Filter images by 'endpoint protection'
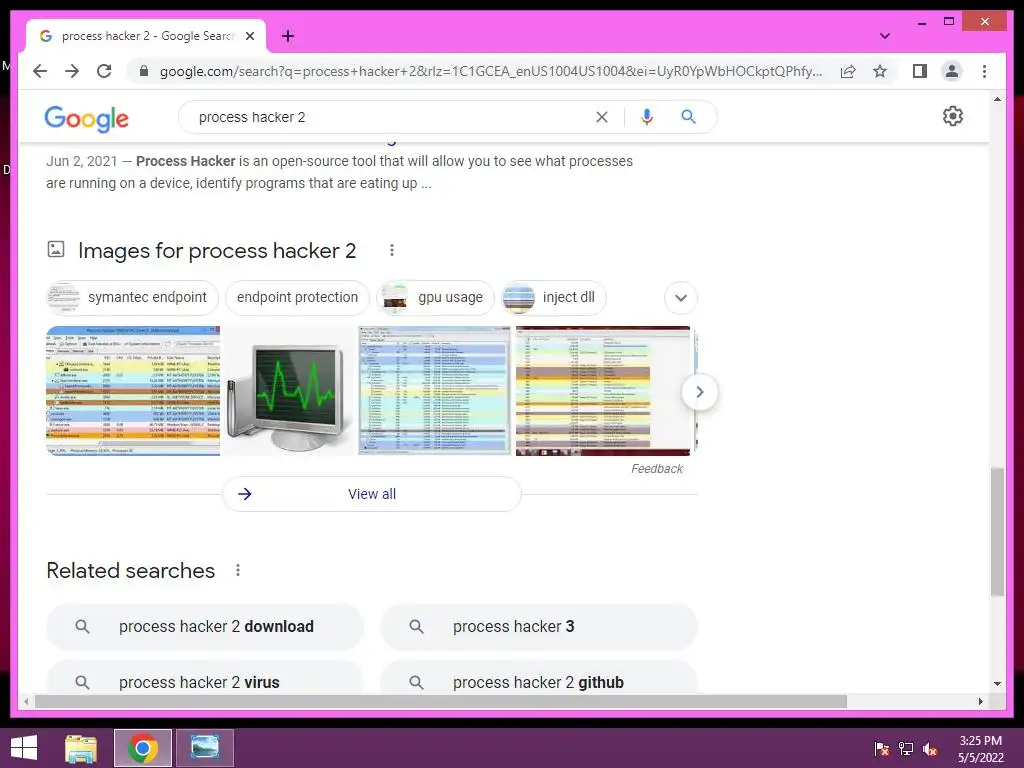Viewport: 1024px width, 768px height. 297,298
